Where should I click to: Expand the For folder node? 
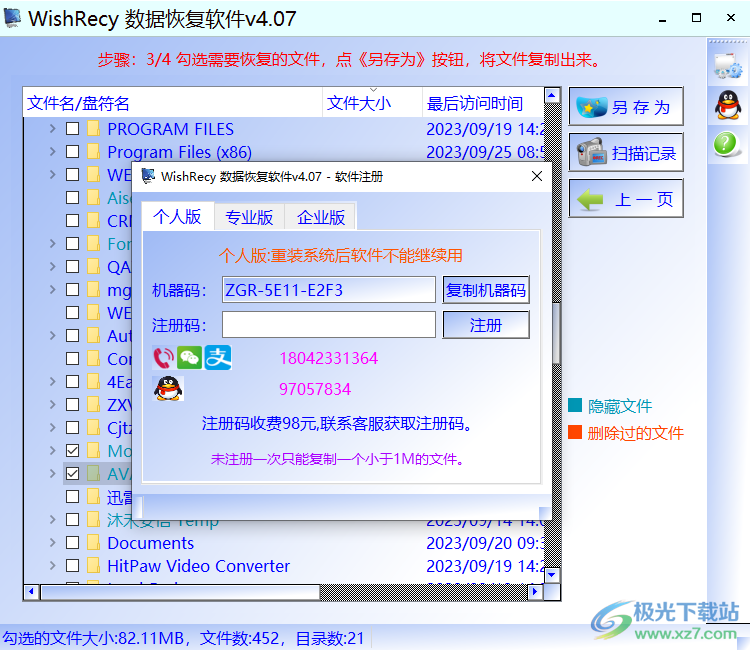pos(53,243)
